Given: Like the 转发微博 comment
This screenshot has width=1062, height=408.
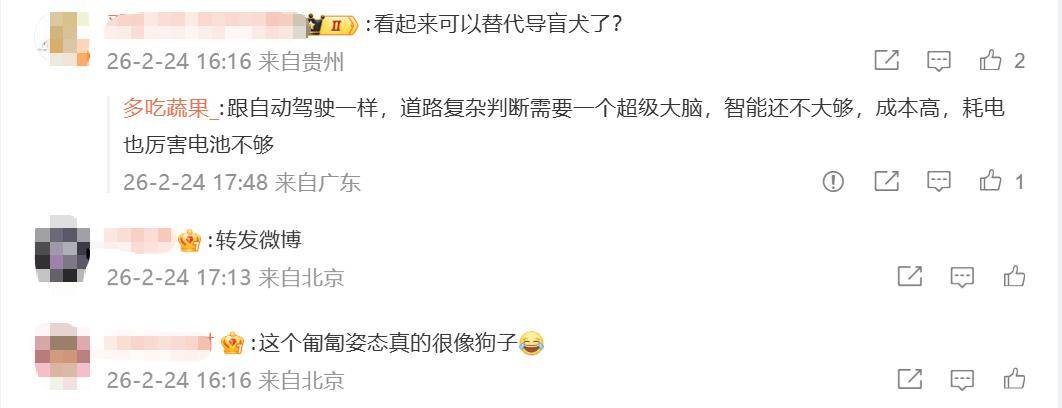Looking at the screenshot, I should 1014,276.
